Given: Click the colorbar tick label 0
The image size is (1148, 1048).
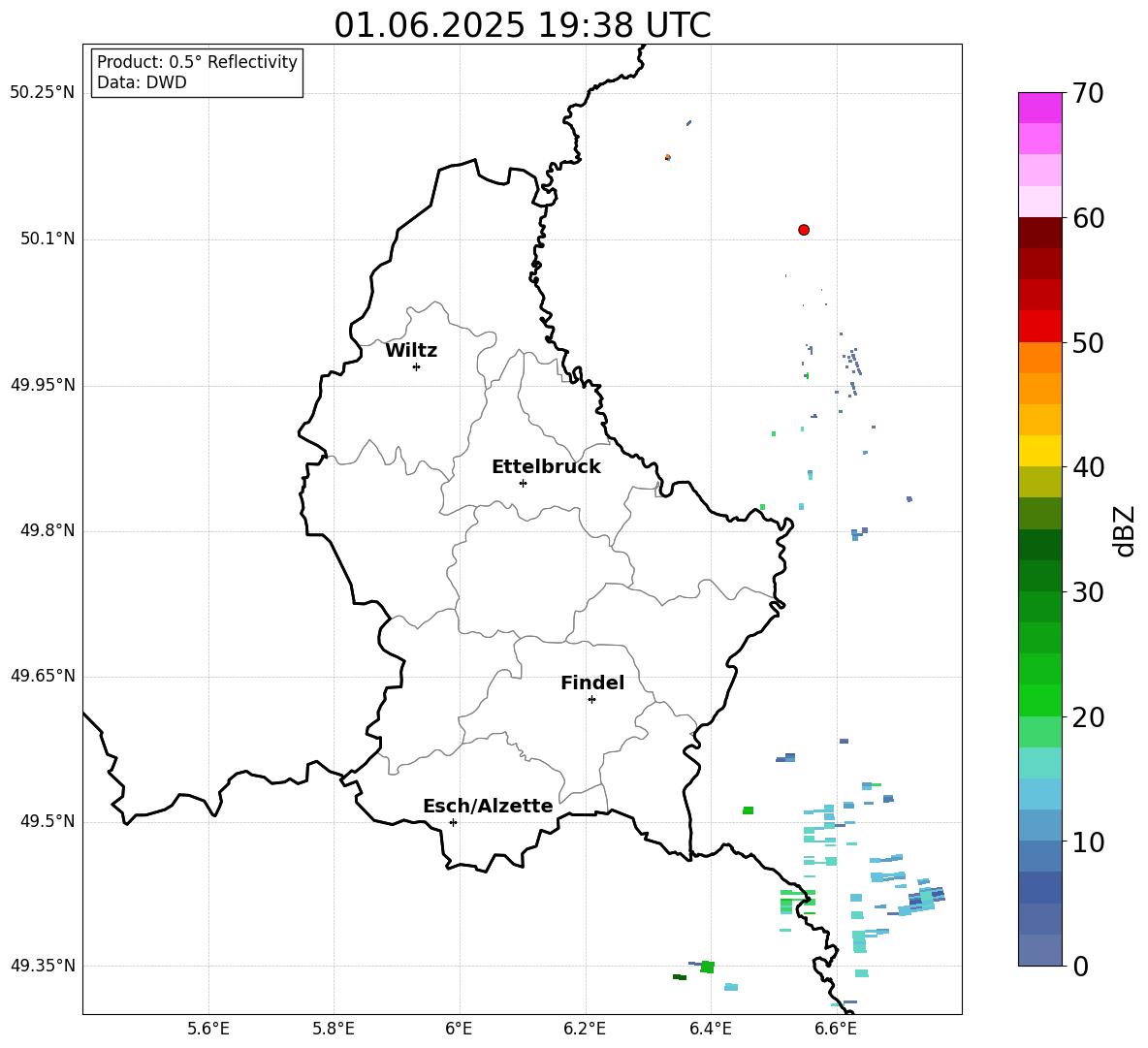Looking at the screenshot, I should pyautogui.click(x=1080, y=966).
